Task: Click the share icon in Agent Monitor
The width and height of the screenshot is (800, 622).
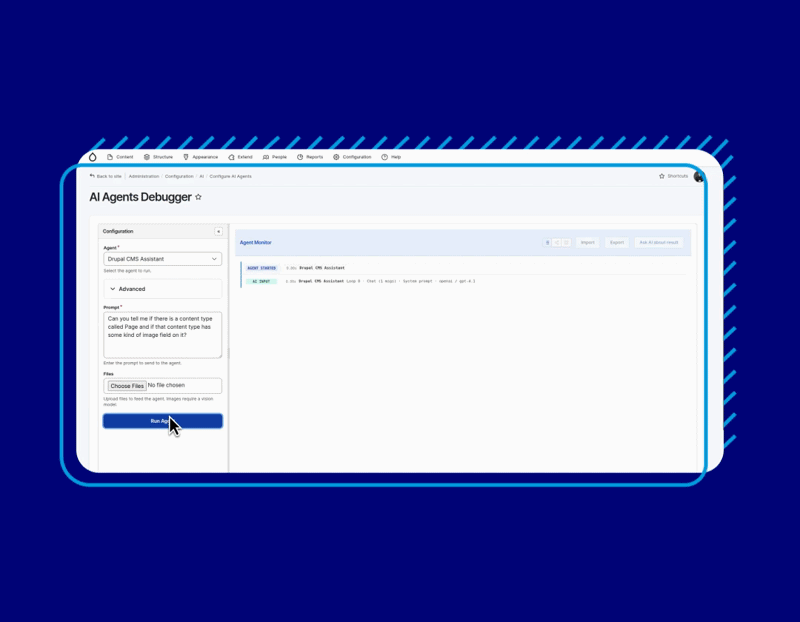Action: pyautogui.click(x=557, y=243)
